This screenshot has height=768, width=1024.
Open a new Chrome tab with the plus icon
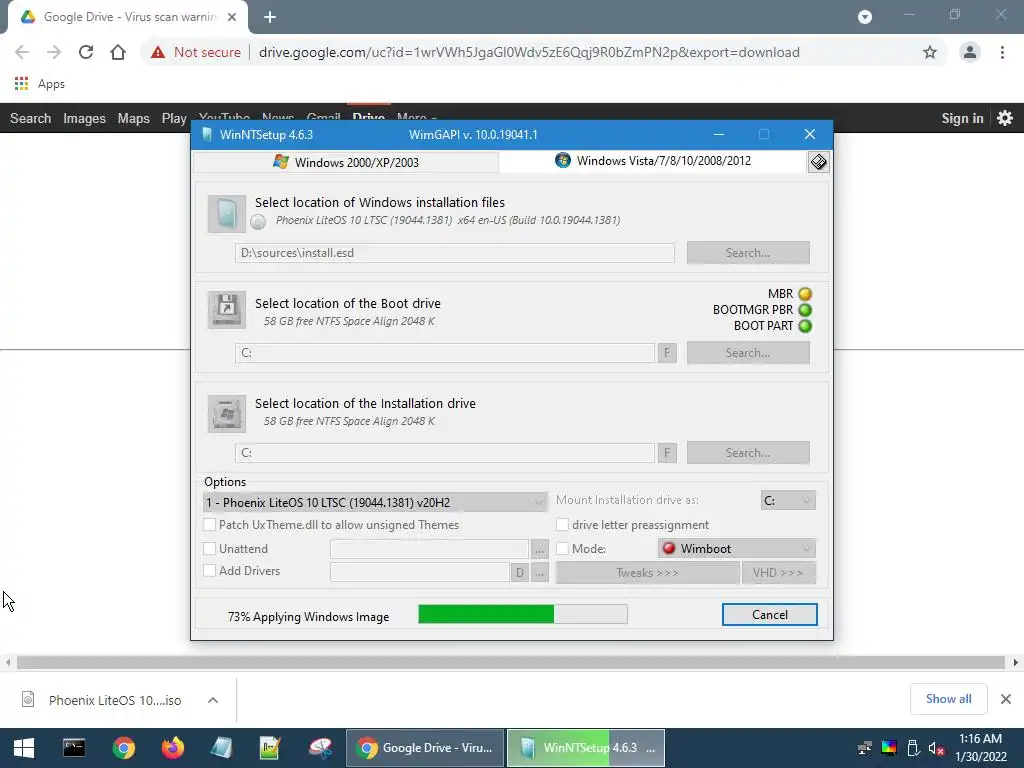pyautogui.click(x=270, y=17)
